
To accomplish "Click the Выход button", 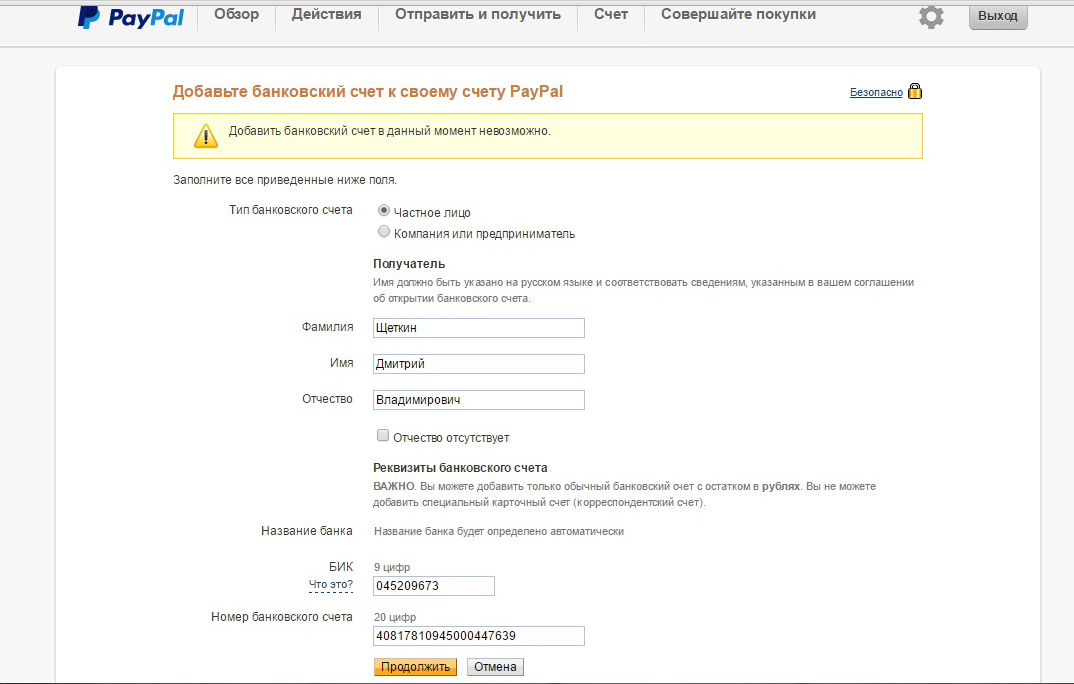I will click(x=998, y=16).
